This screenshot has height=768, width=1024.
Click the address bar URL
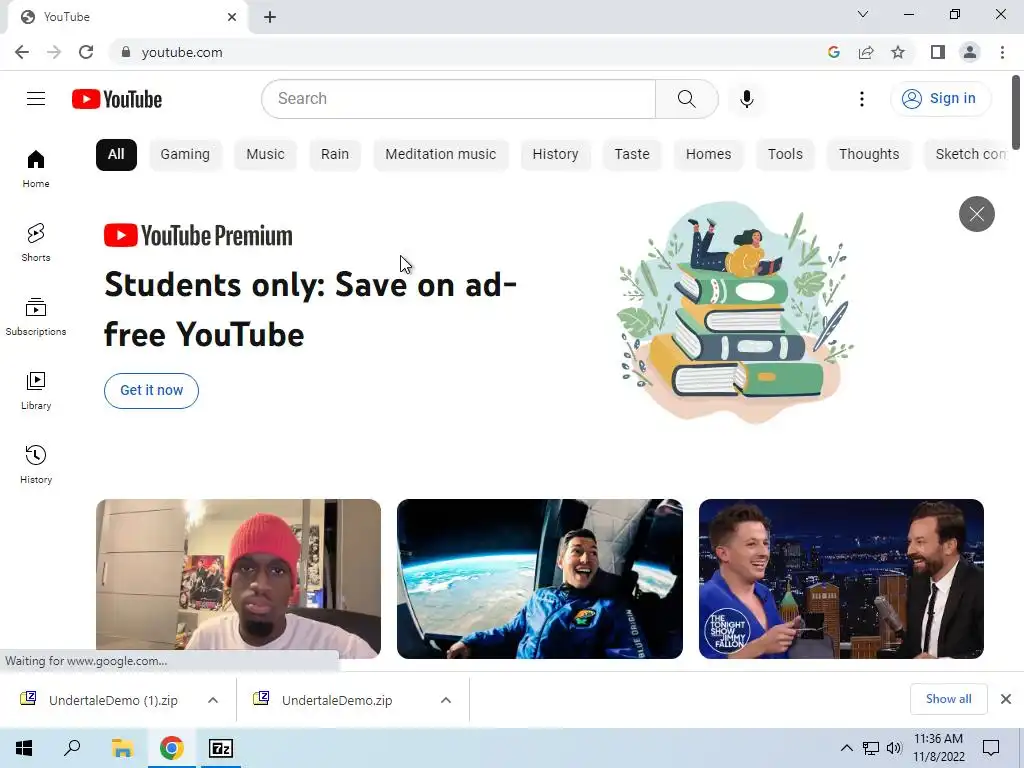coord(182,52)
